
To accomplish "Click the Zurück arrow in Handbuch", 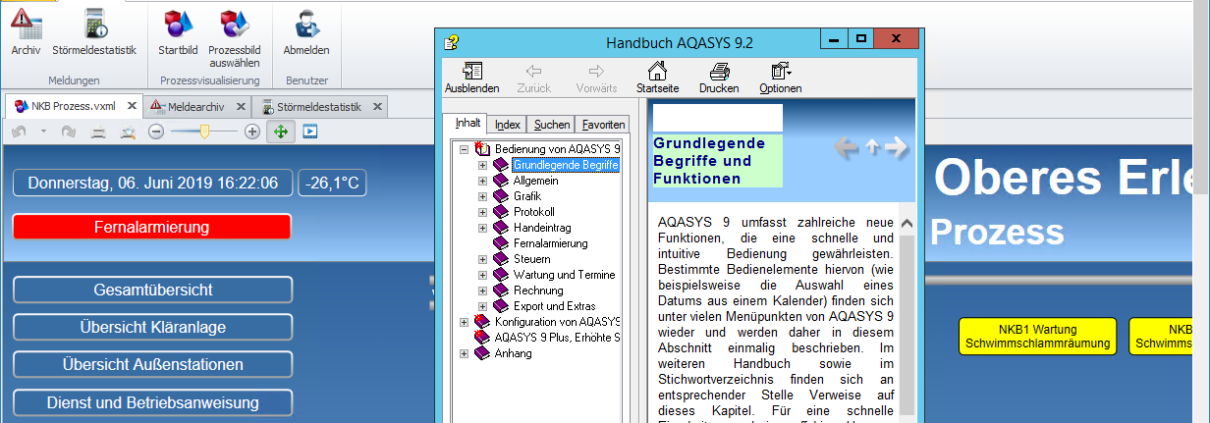I will (534, 78).
